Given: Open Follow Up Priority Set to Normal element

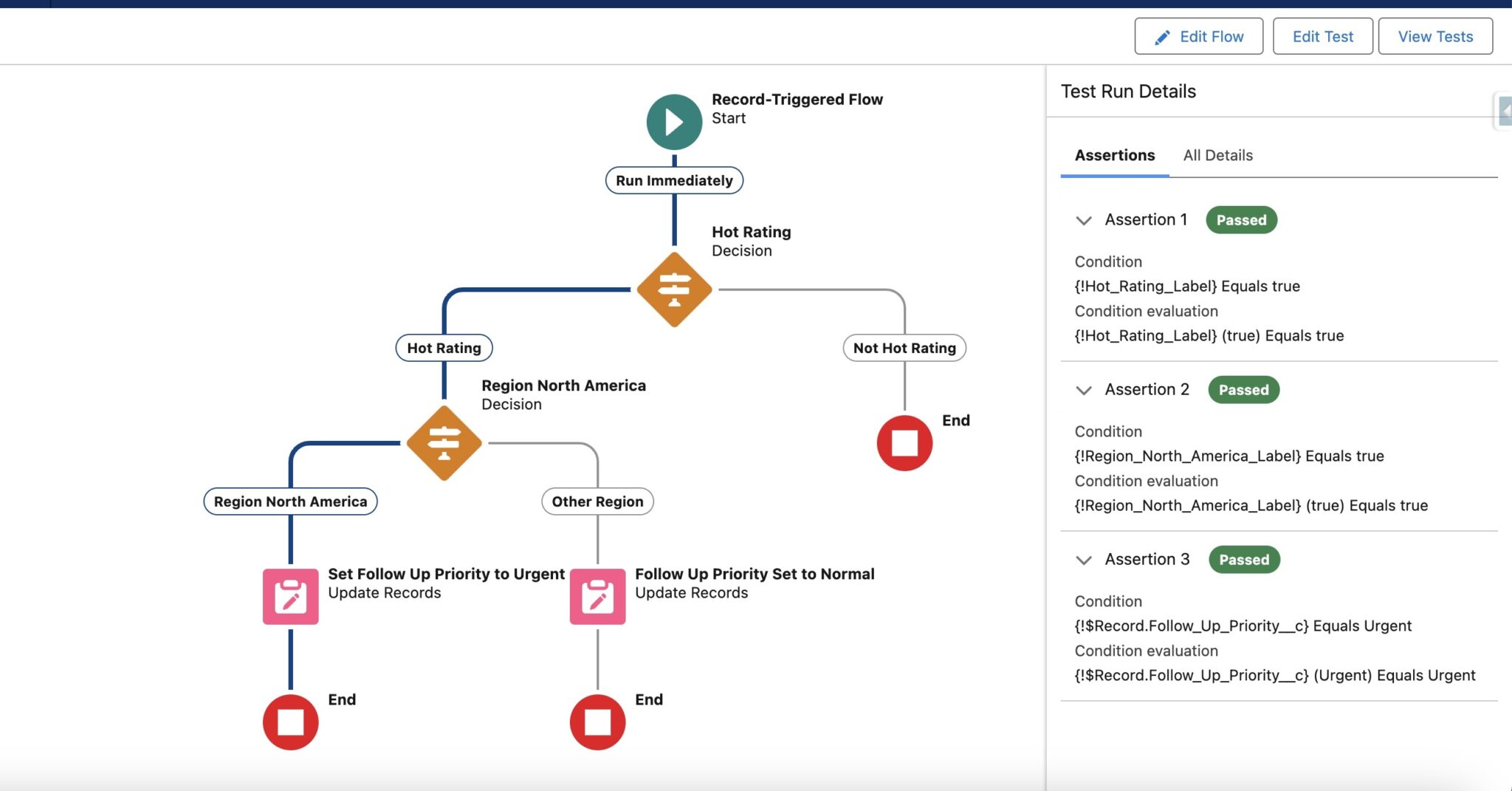Looking at the screenshot, I should pos(597,596).
